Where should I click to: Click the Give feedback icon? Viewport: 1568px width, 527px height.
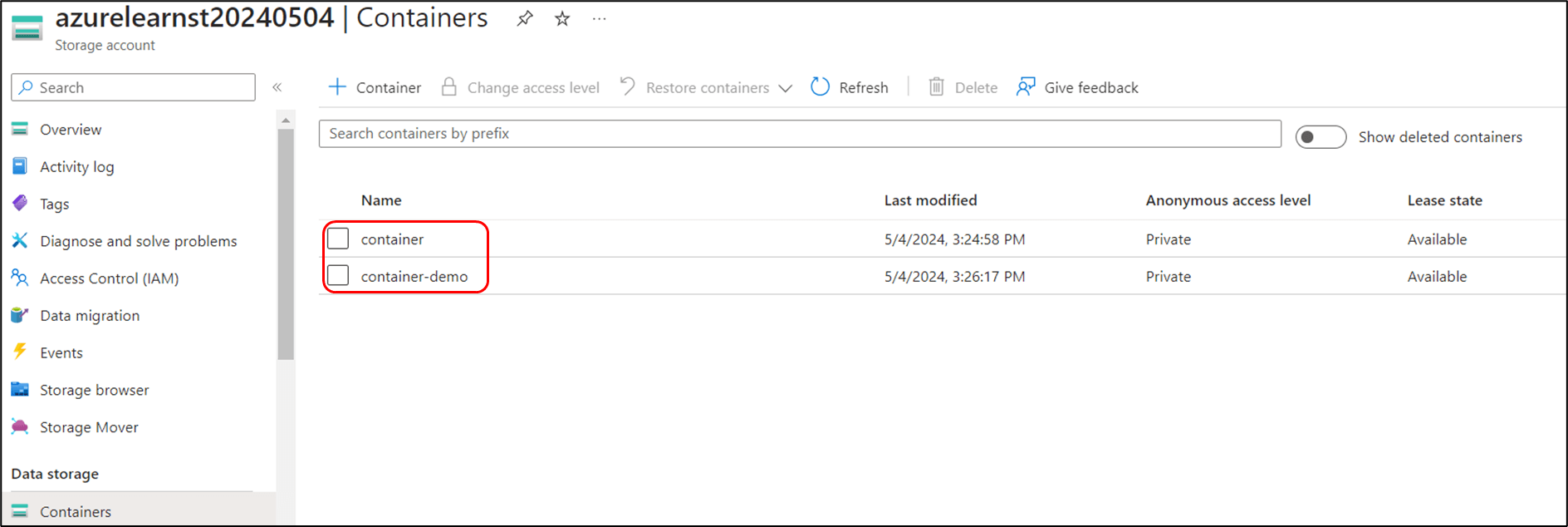click(x=1026, y=86)
